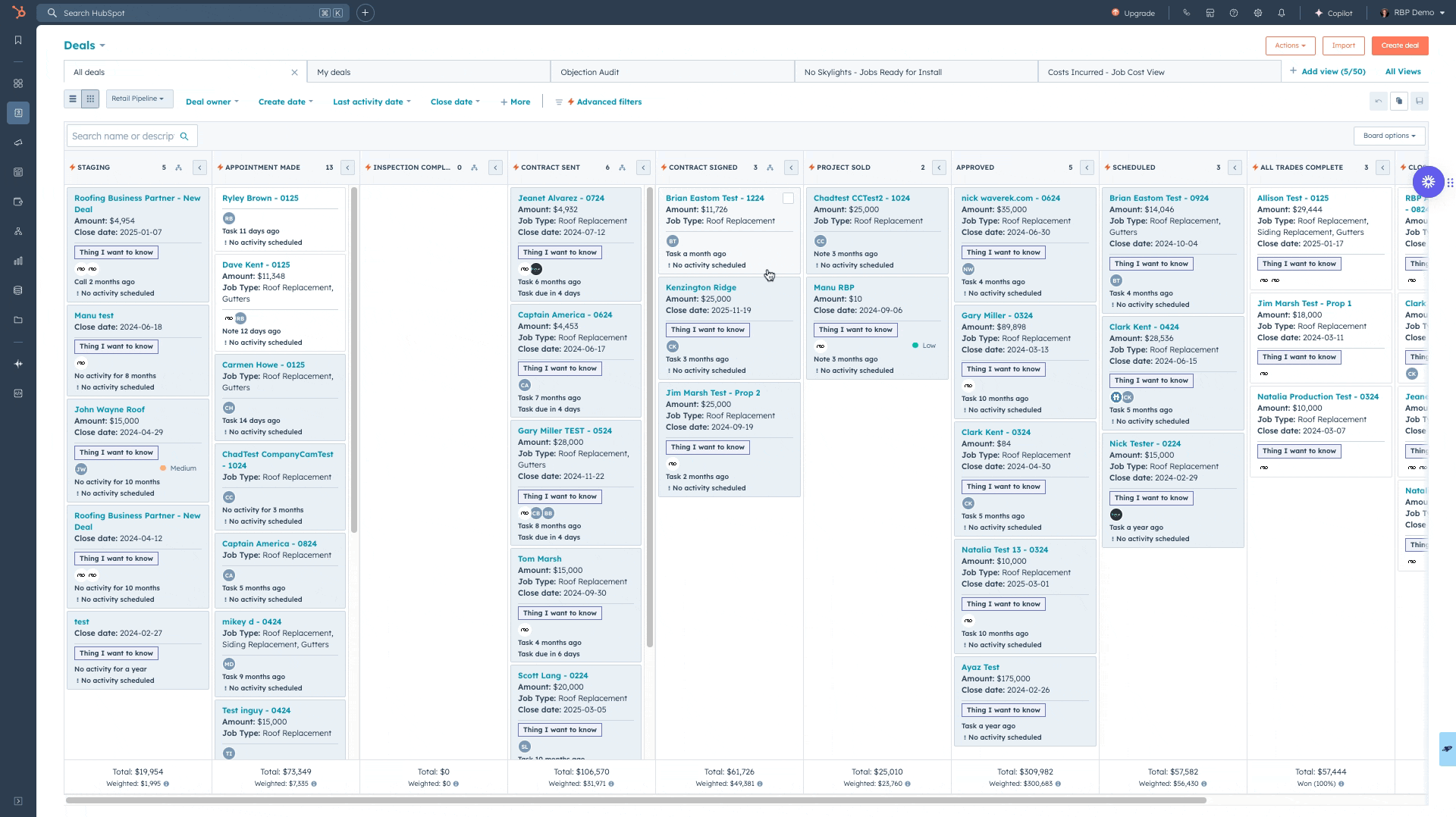Open the Deal owner filter dropdown
This screenshot has width=1456, height=817.
[x=212, y=102]
